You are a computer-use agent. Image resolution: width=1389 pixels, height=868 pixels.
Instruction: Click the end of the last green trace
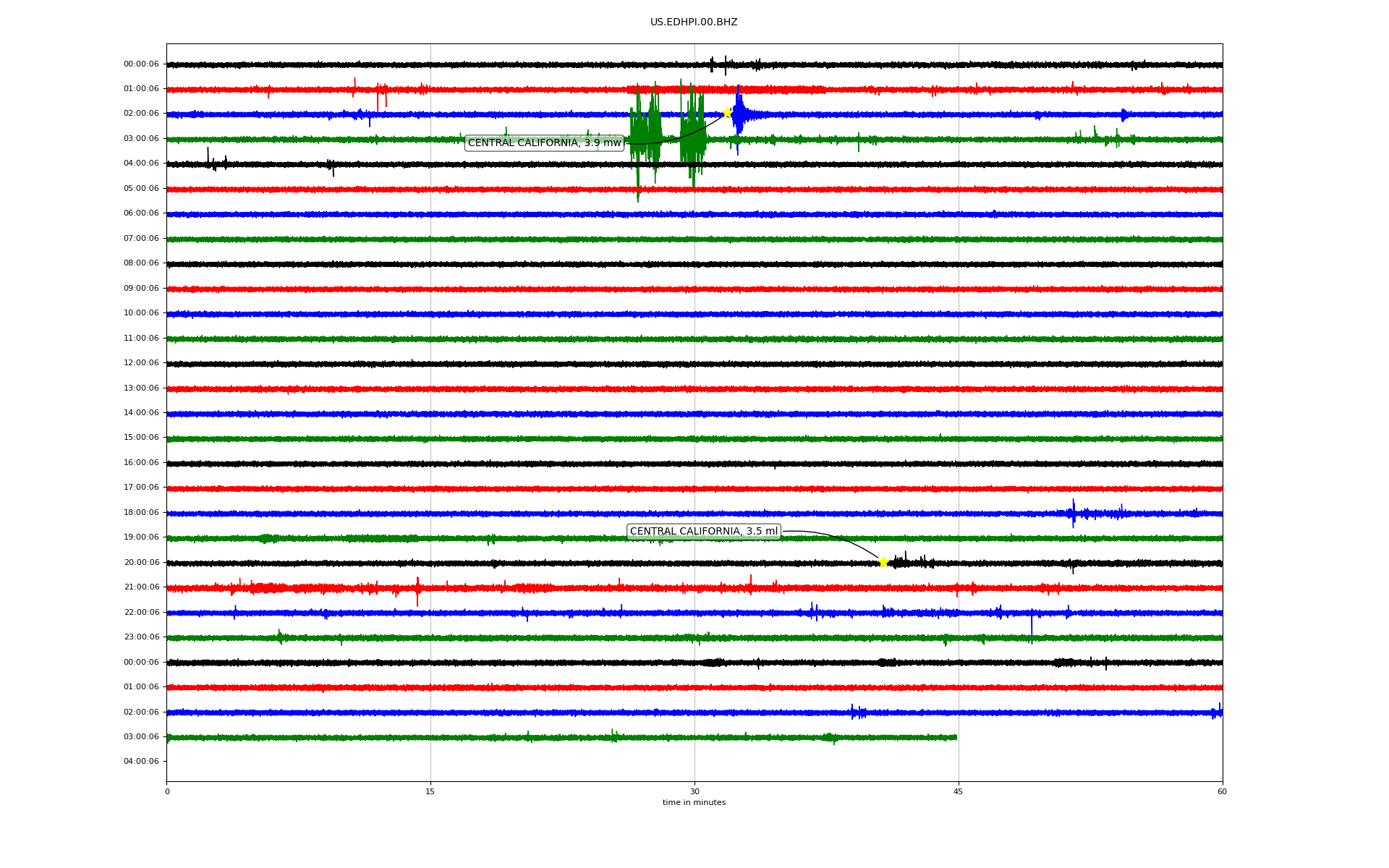click(955, 737)
